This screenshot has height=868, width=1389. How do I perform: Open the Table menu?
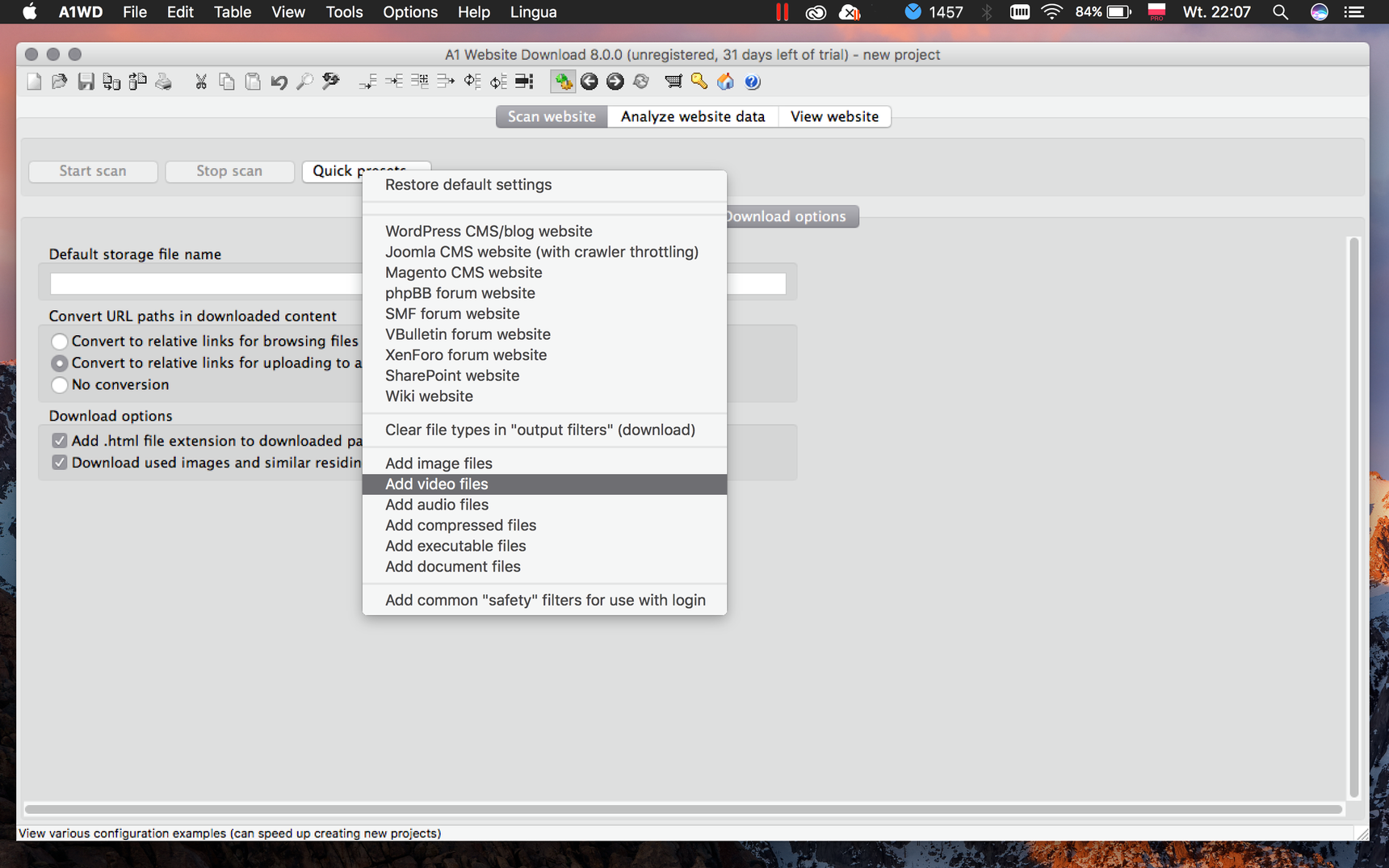tap(233, 12)
